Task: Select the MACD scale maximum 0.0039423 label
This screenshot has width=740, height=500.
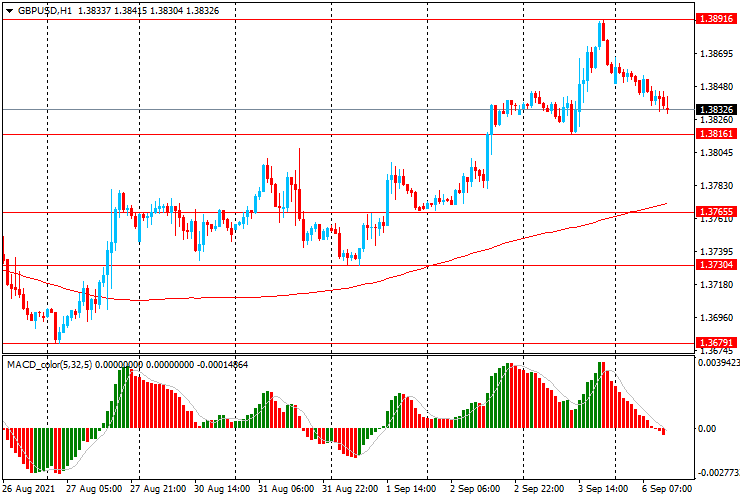Action: (719, 363)
